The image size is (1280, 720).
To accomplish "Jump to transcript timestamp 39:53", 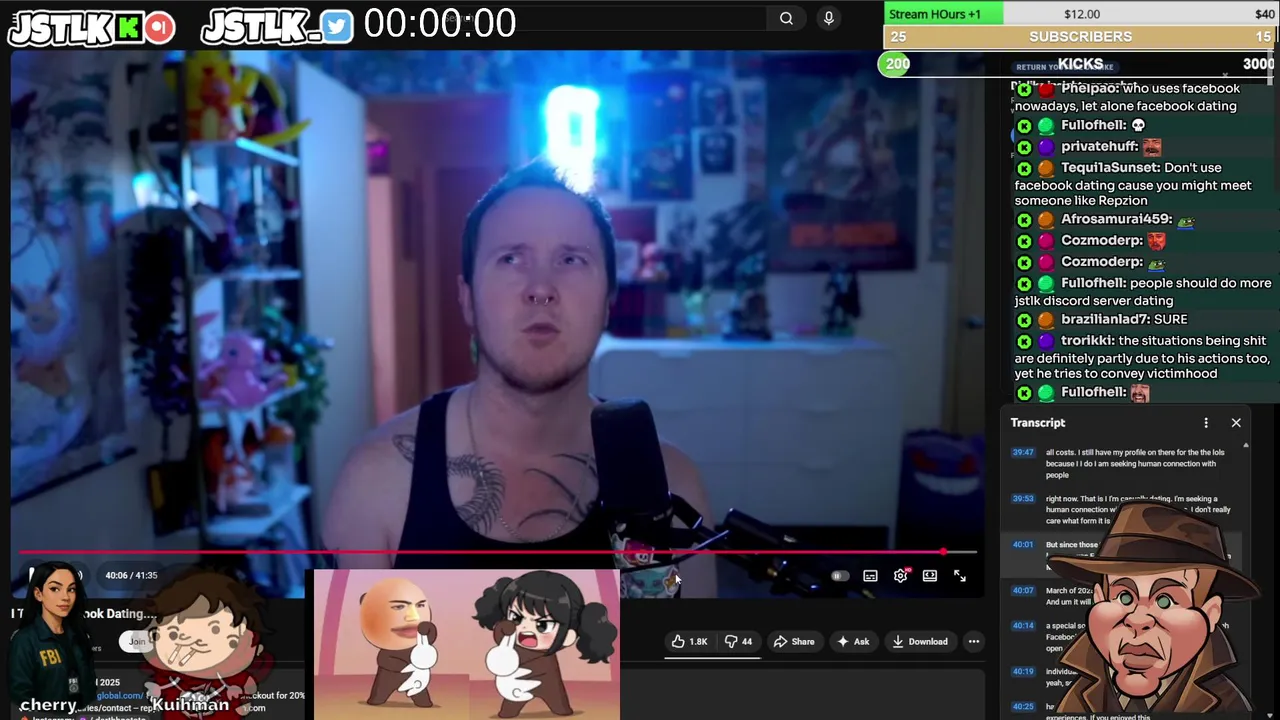I will 1022,499.
